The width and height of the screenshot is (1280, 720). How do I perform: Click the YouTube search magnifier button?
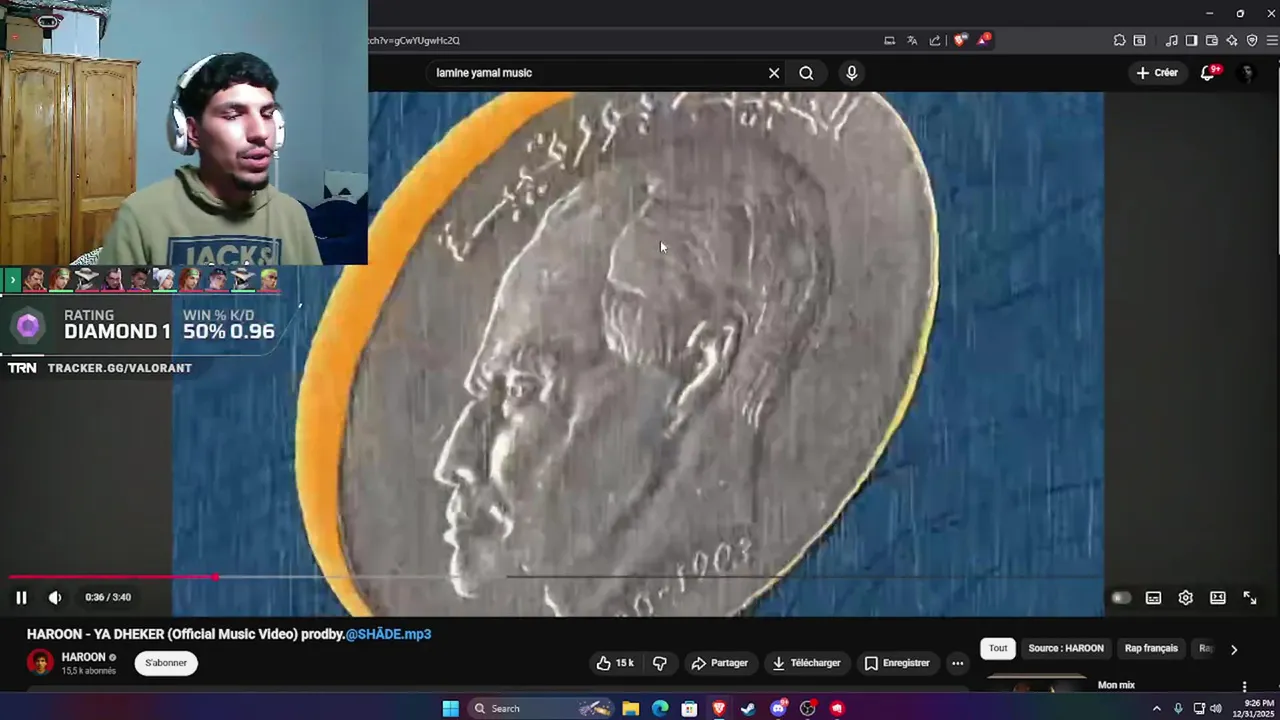806,73
